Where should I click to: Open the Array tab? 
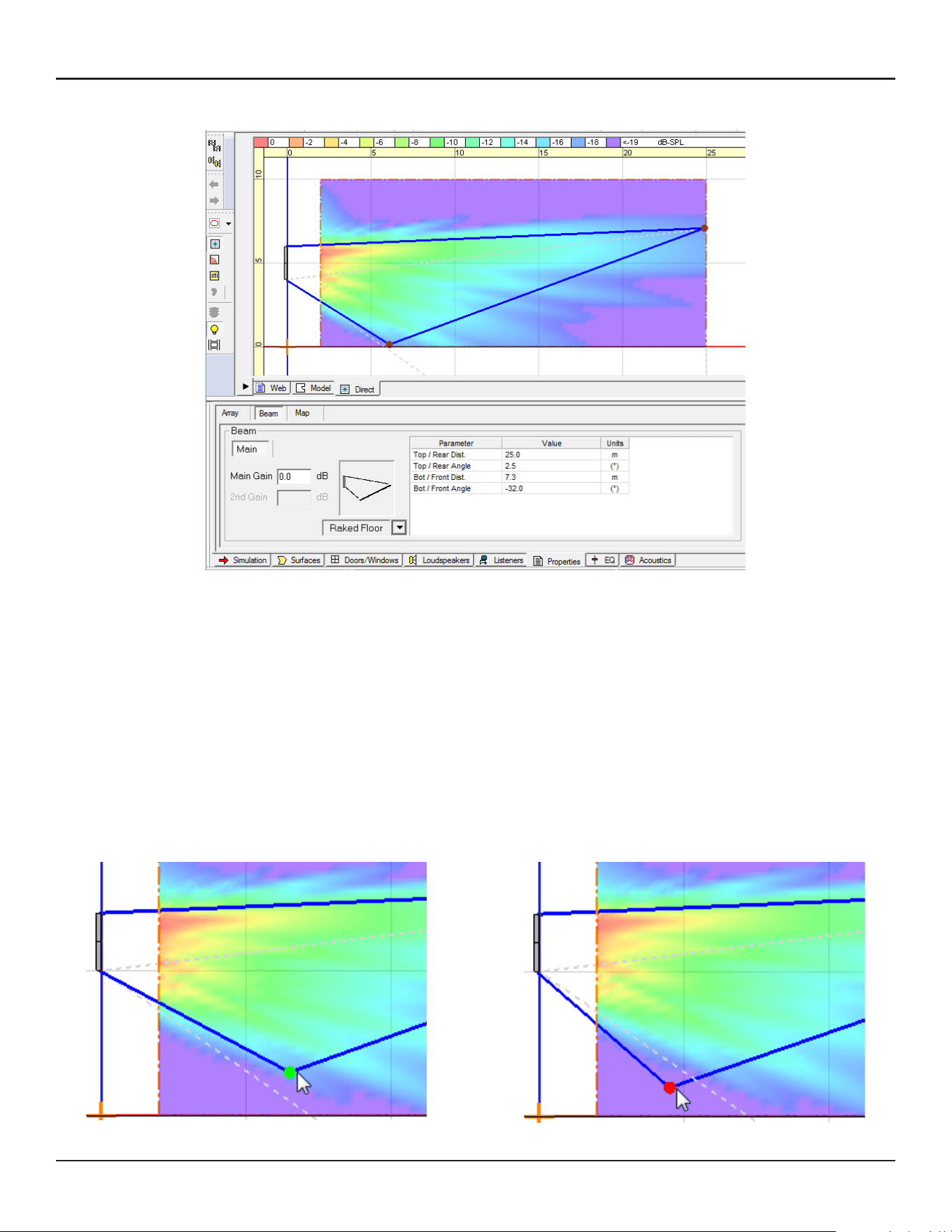[230, 413]
